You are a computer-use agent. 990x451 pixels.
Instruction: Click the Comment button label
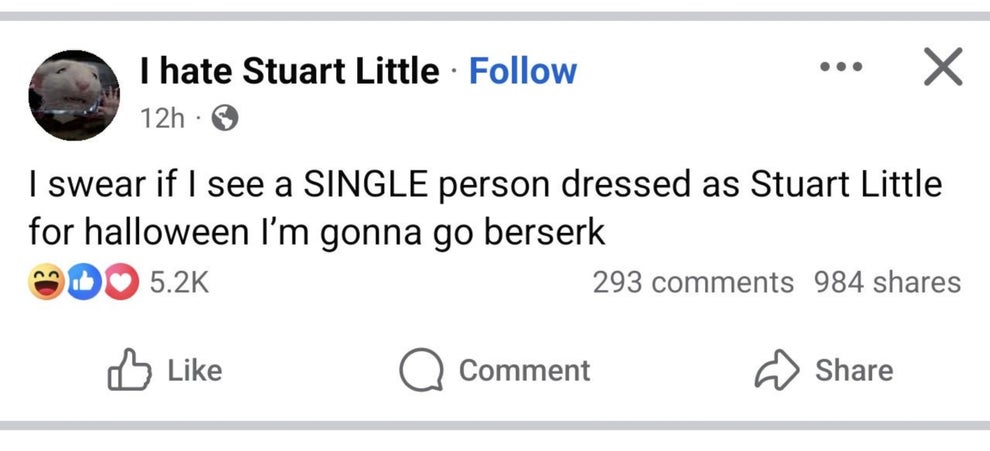[x=524, y=371]
